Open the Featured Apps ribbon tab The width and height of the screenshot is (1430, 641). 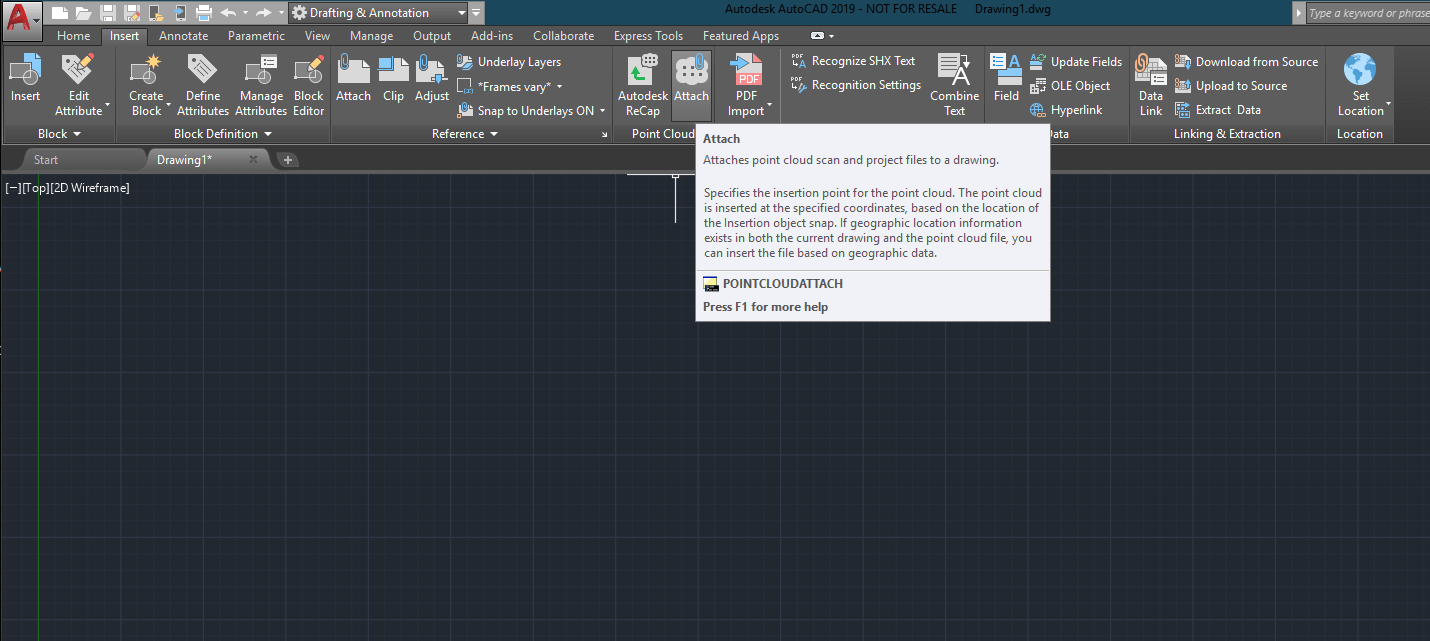(x=741, y=36)
